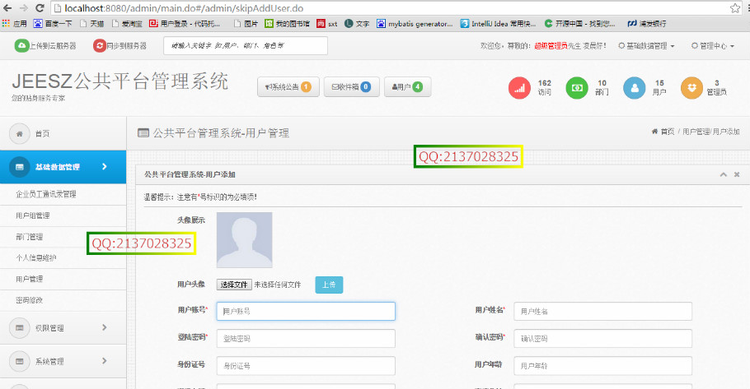Viewport: 750px width, 389px height.
Task: Click the 用户账号 input field
Action: coord(306,311)
